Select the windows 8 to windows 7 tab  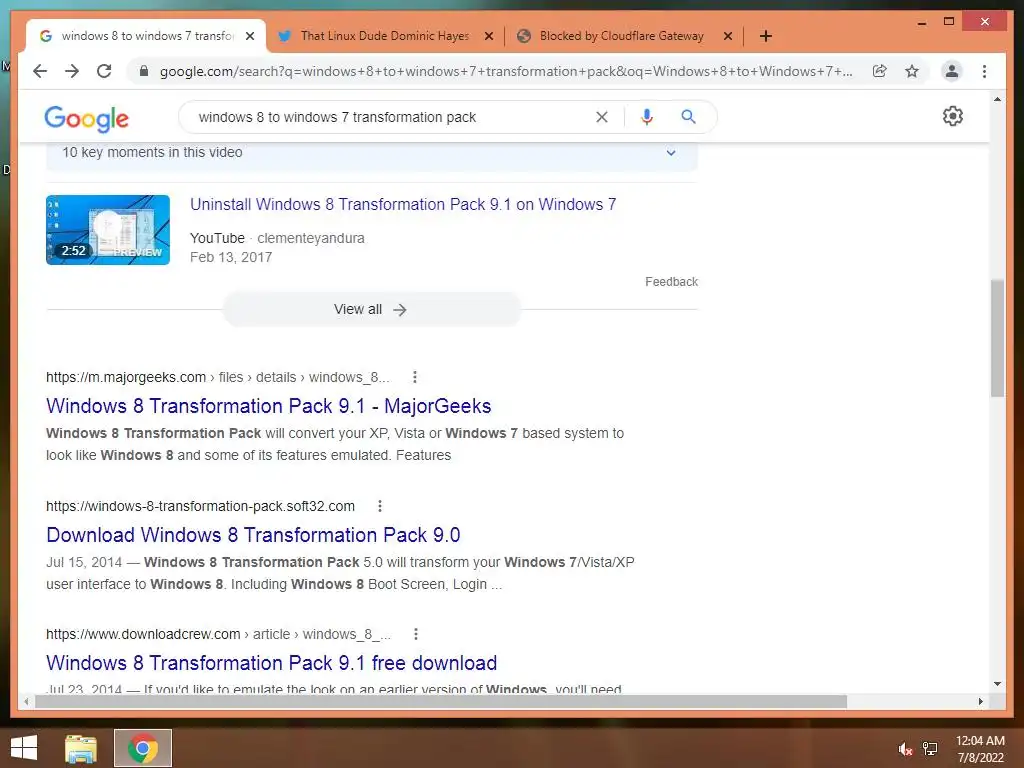coord(147,36)
